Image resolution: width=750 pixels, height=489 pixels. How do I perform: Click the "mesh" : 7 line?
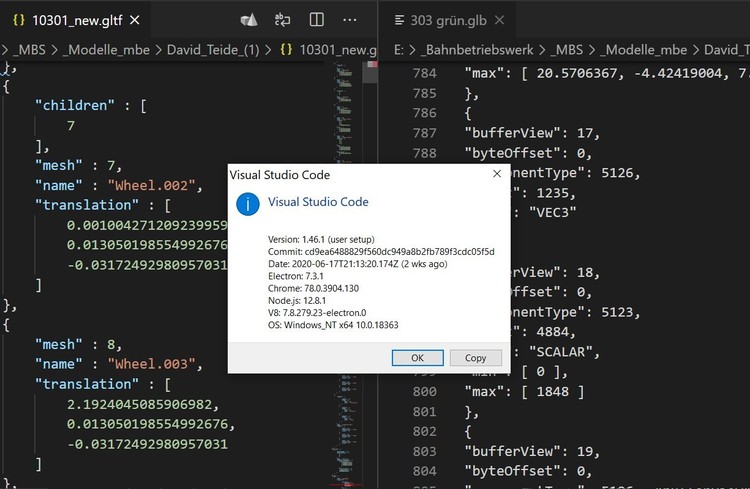pyautogui.click(x=78, y=166)
